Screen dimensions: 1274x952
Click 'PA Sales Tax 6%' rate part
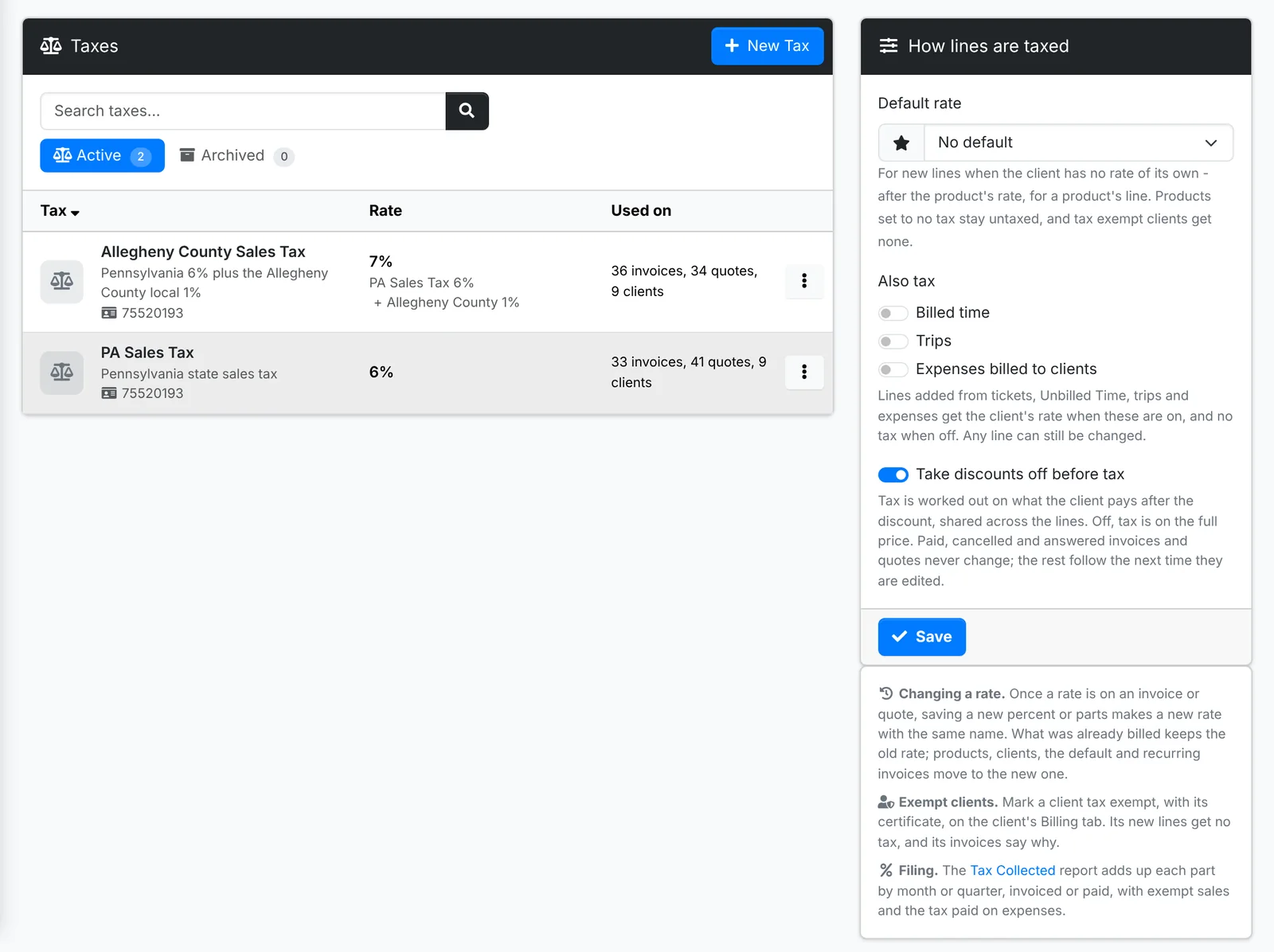(421, 283)
